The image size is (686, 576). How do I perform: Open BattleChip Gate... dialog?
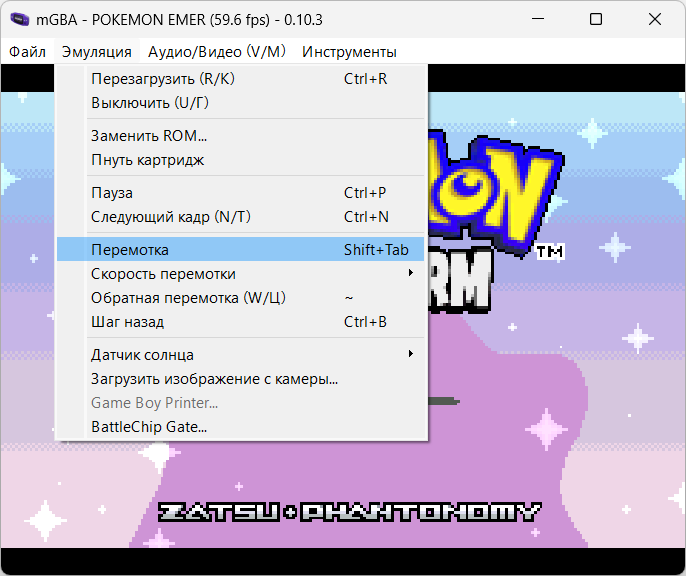click(x=240, y=427)
